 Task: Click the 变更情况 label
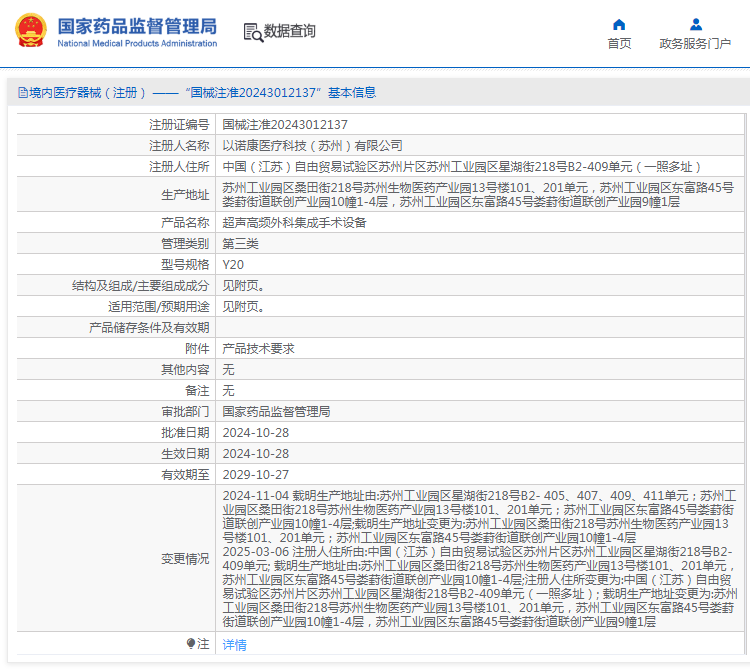point(186,559)
